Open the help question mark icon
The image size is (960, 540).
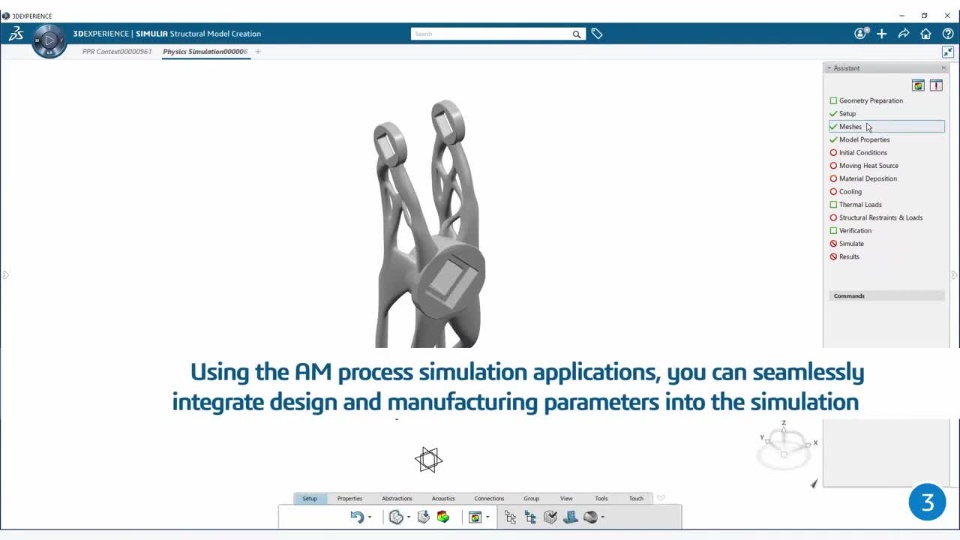(x=947, y=34)
